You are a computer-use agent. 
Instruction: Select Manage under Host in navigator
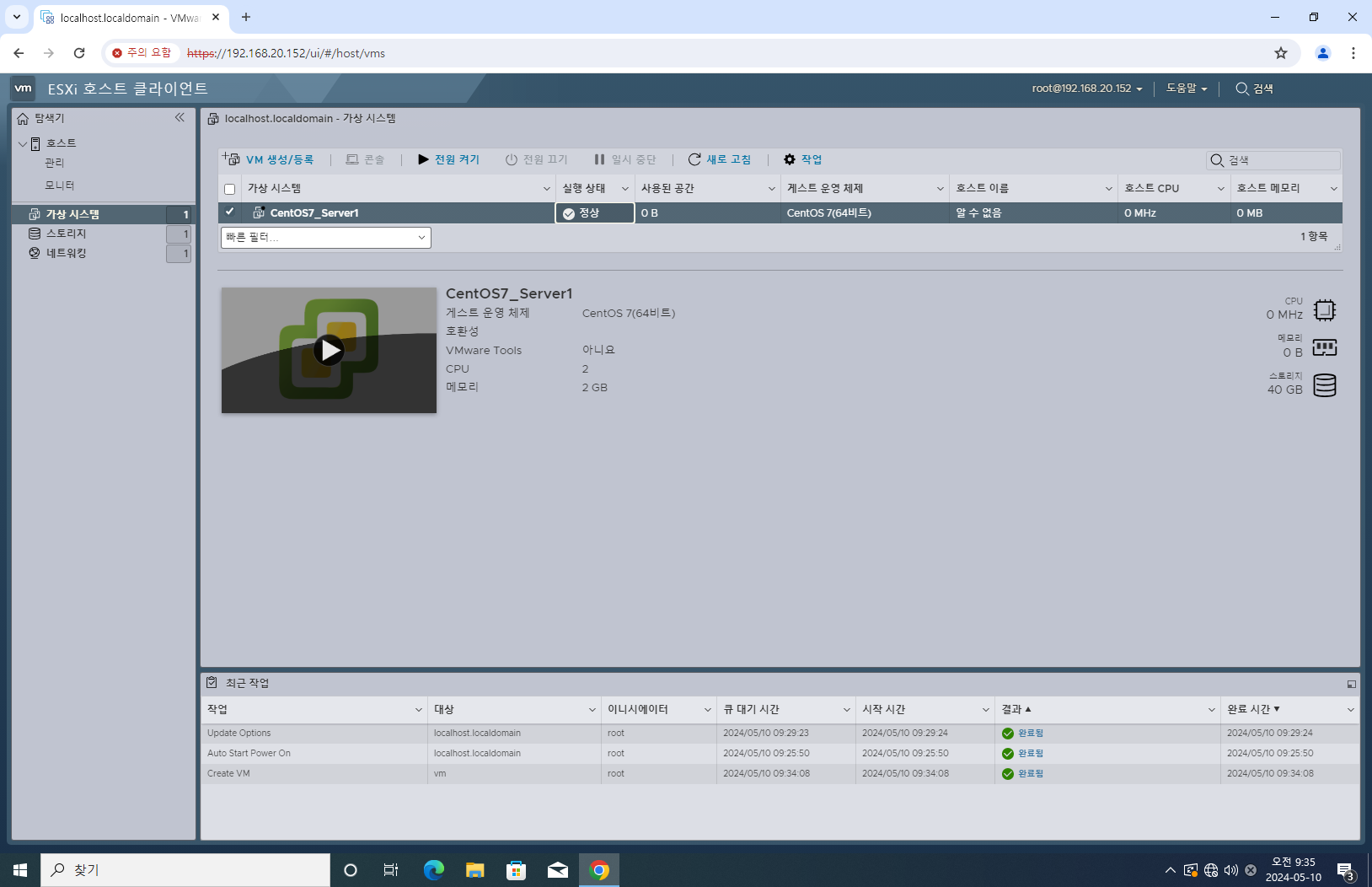[x=55, y=163]
